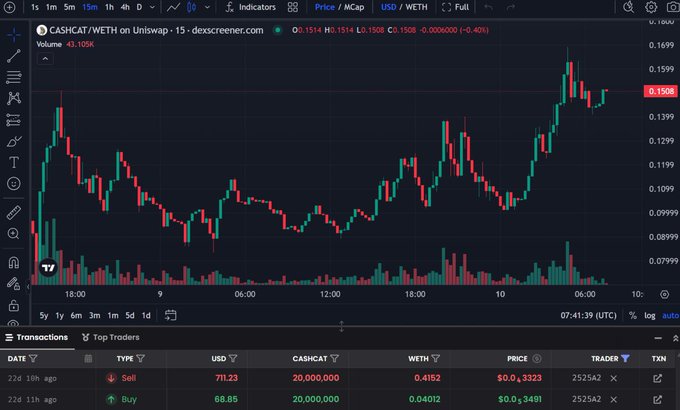Switch chart to MCap view
This screenshot has width=680, height=410.
[354, 7]
